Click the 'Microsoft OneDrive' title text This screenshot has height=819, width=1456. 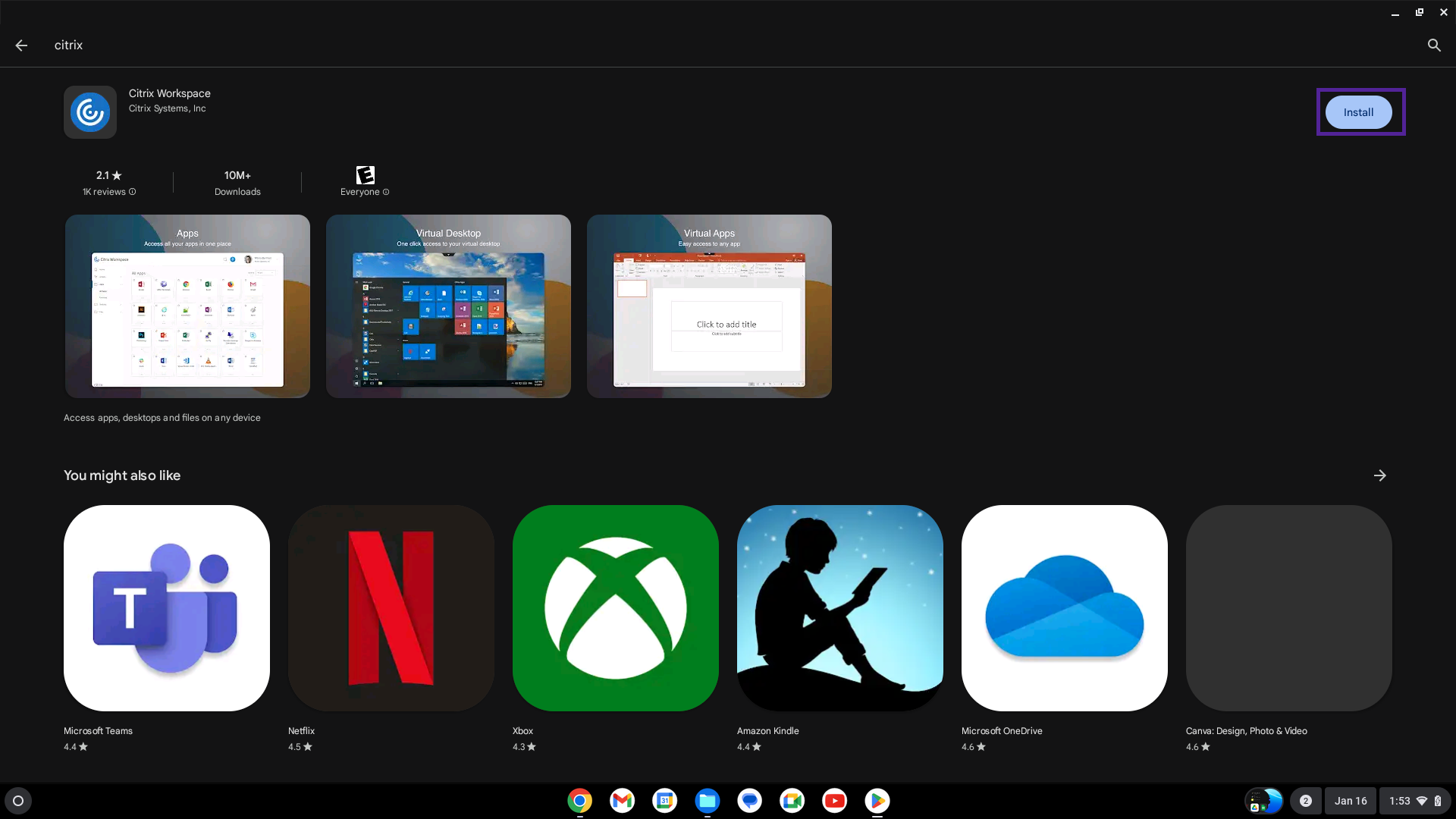[1002, 731]
